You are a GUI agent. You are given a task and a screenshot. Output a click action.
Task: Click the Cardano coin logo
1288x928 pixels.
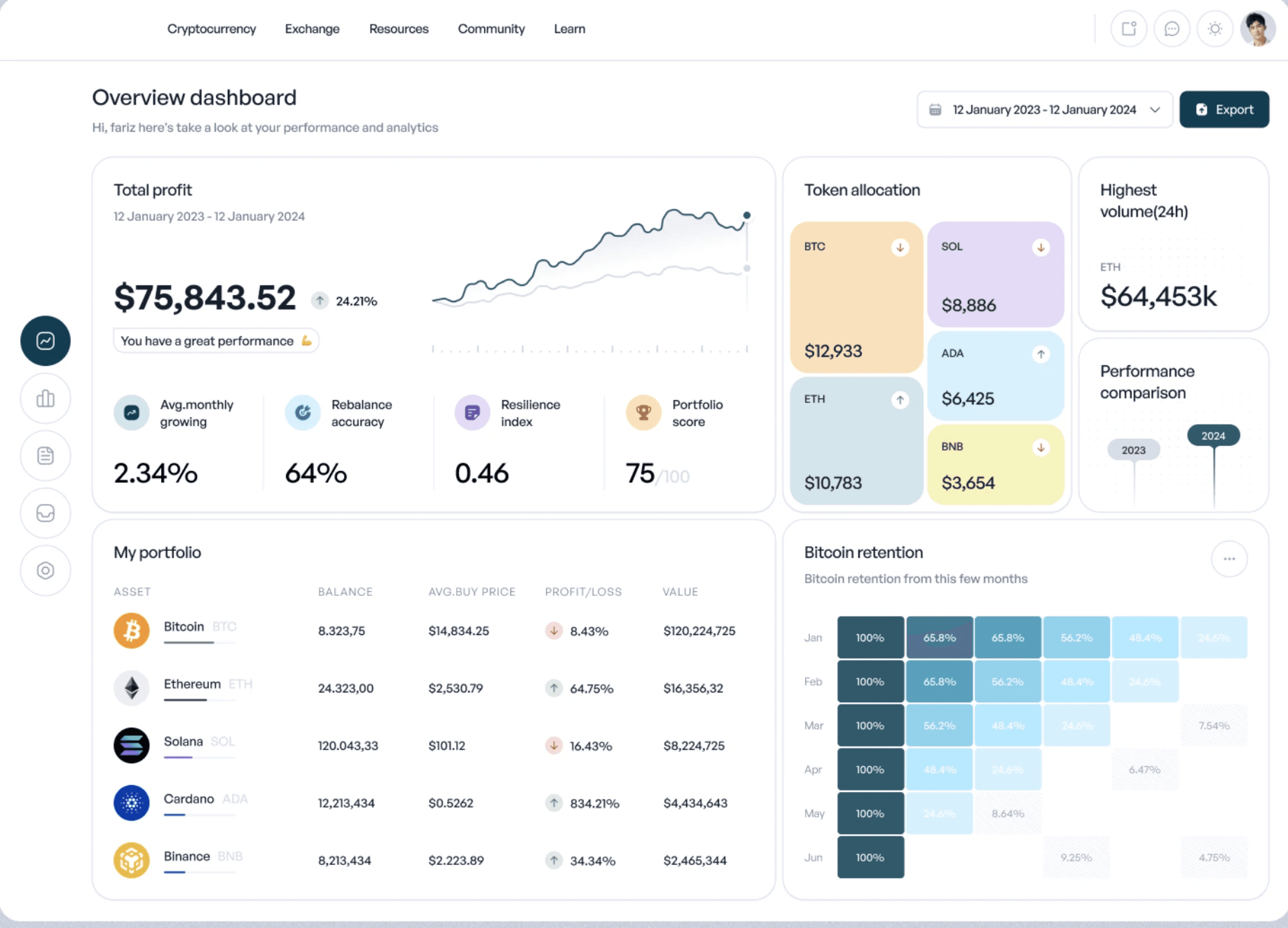point(131,803)
